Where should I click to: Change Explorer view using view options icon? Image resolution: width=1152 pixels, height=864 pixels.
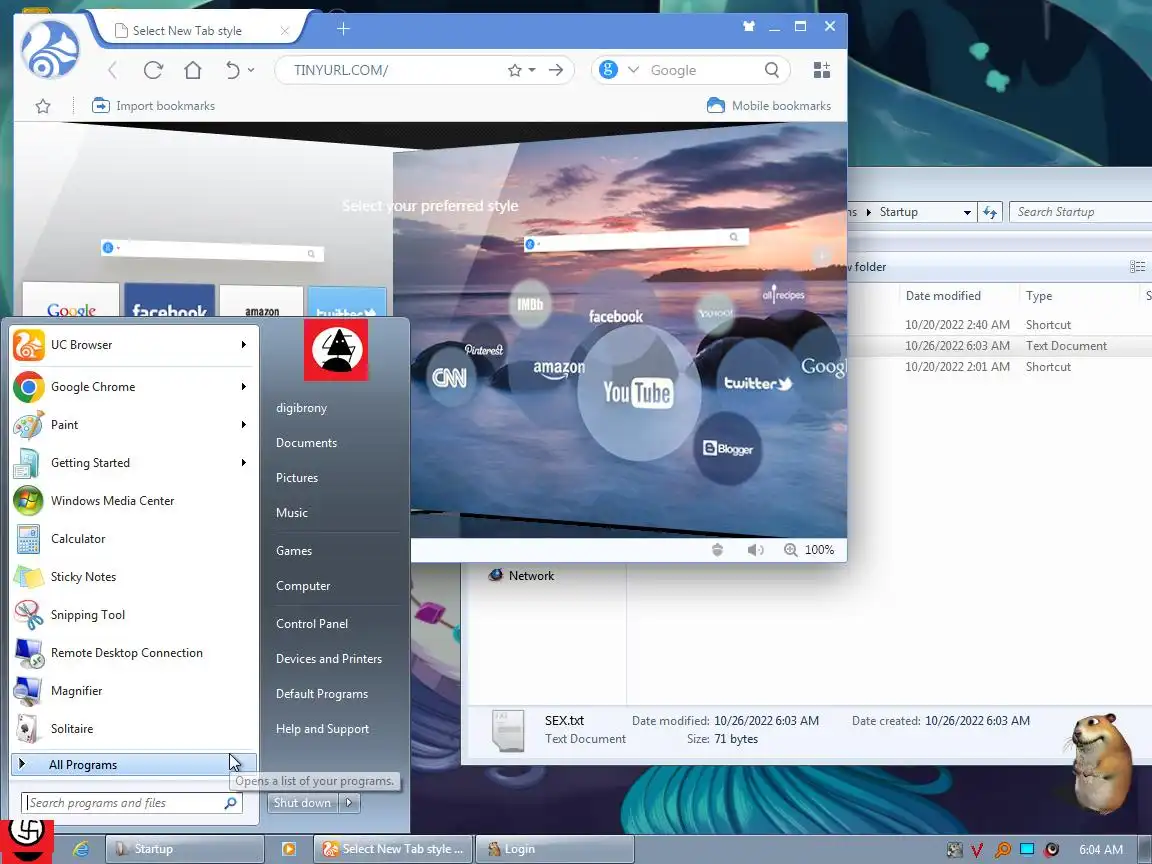click(1137, 267)
